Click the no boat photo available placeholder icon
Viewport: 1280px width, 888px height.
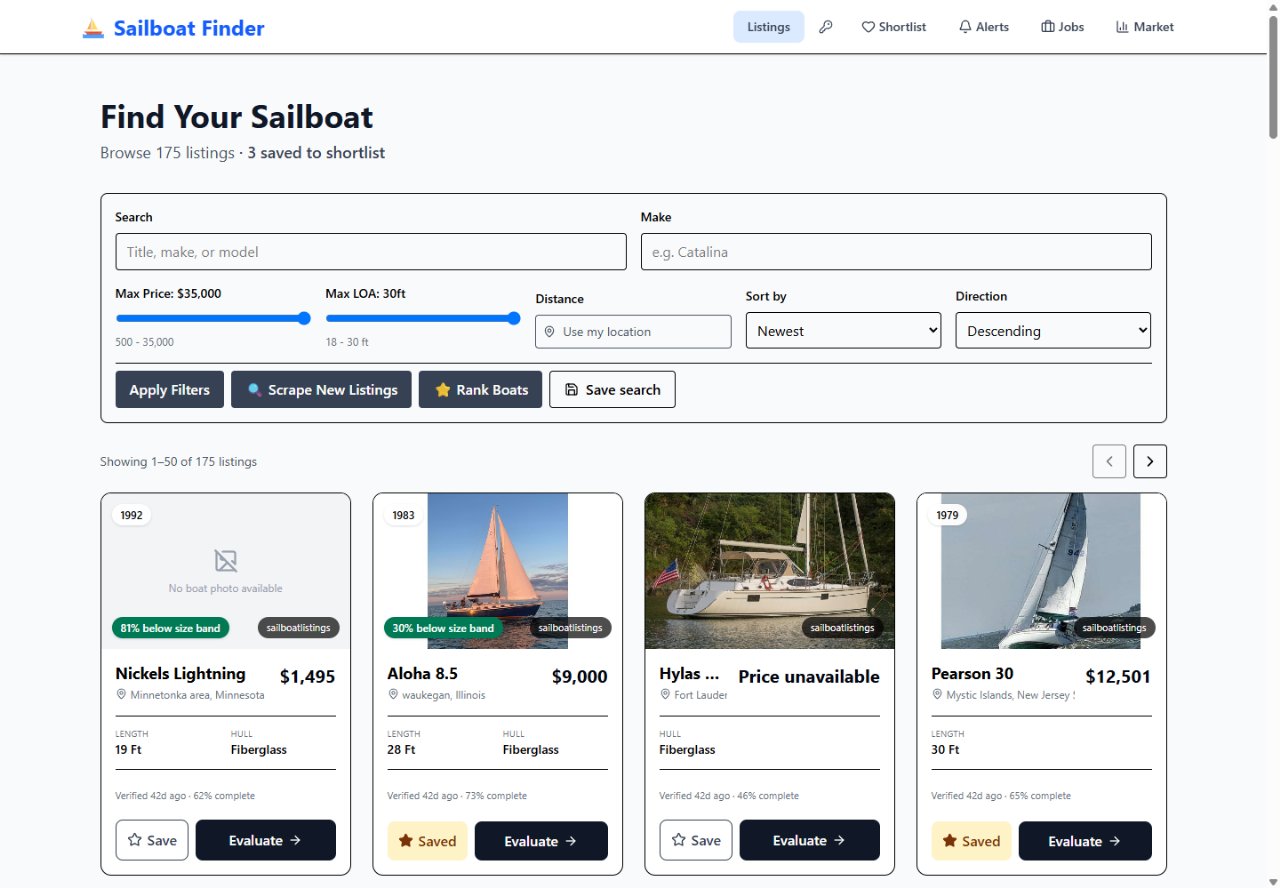tap(226, 560)
